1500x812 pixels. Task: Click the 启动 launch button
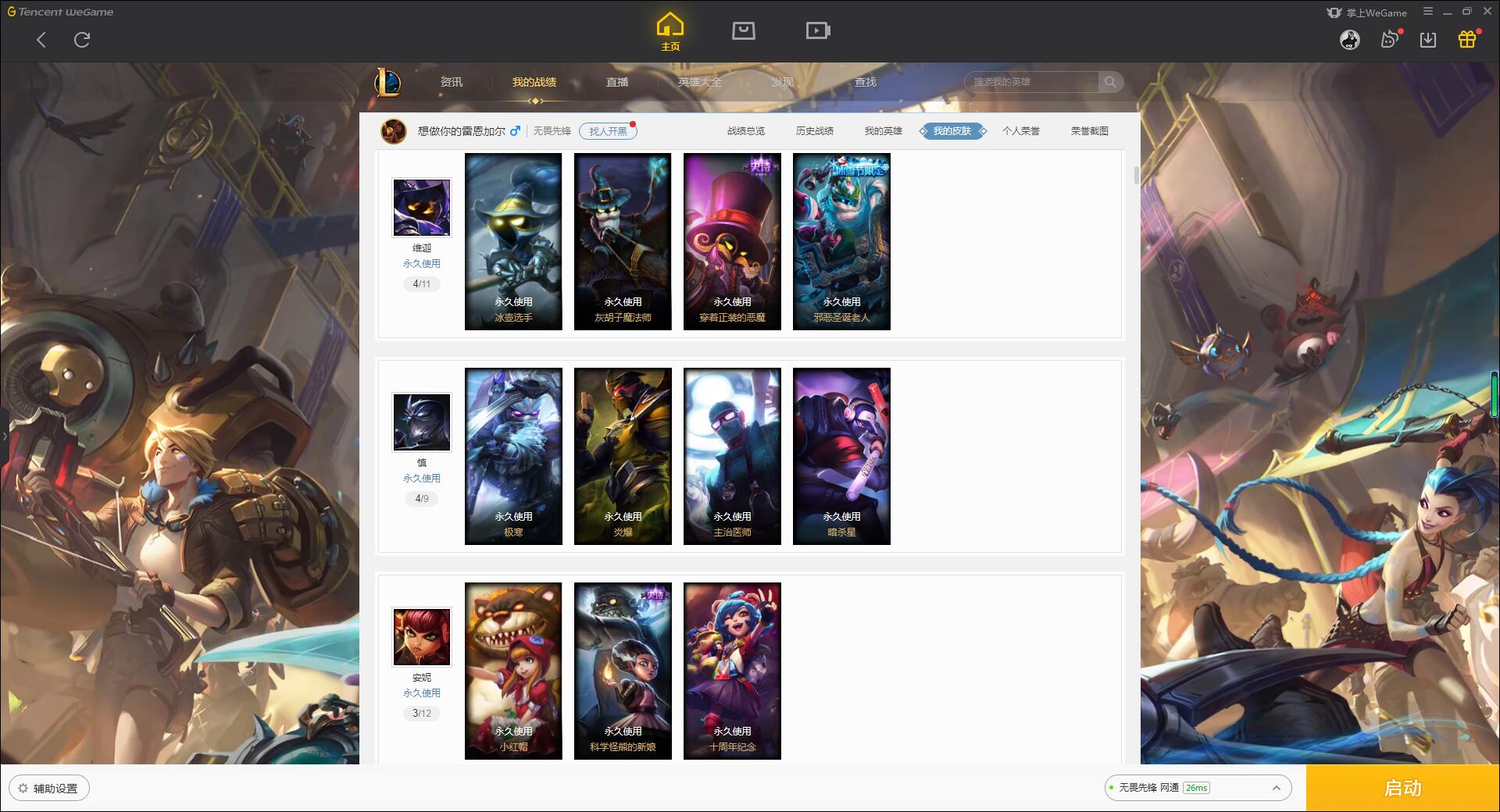(1403, 788)
